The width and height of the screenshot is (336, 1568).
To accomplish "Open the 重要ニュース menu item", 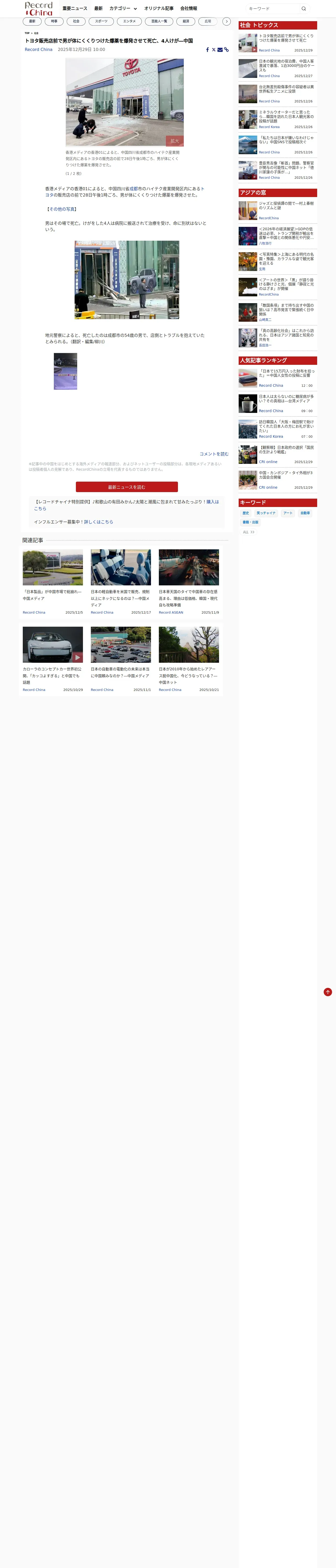I will [x=75, y=9].
